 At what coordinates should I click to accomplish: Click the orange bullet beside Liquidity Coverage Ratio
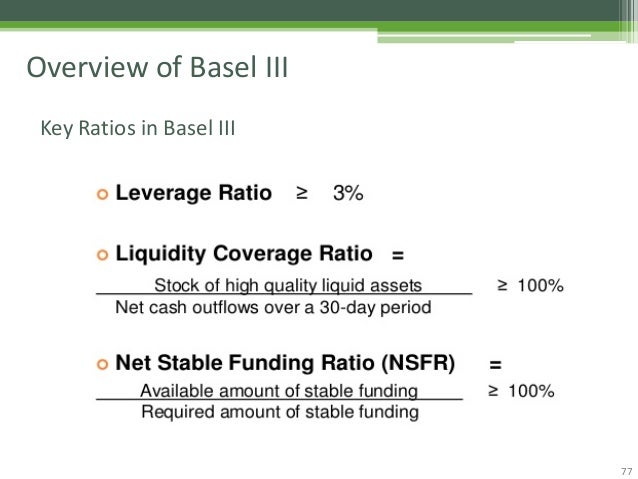(x=103, y=256)
